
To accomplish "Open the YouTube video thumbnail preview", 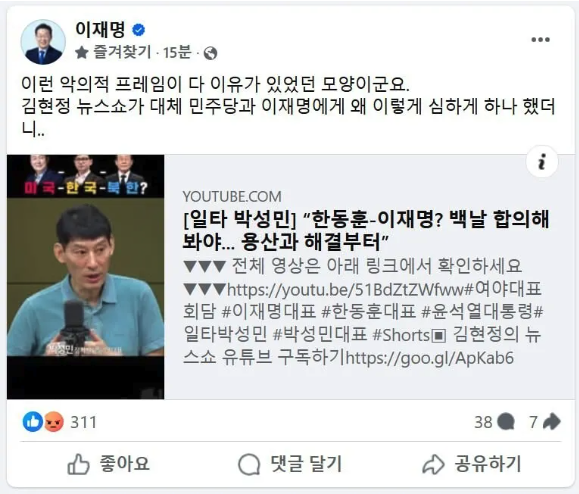I will pyautogui.click(x=86, y=277).
